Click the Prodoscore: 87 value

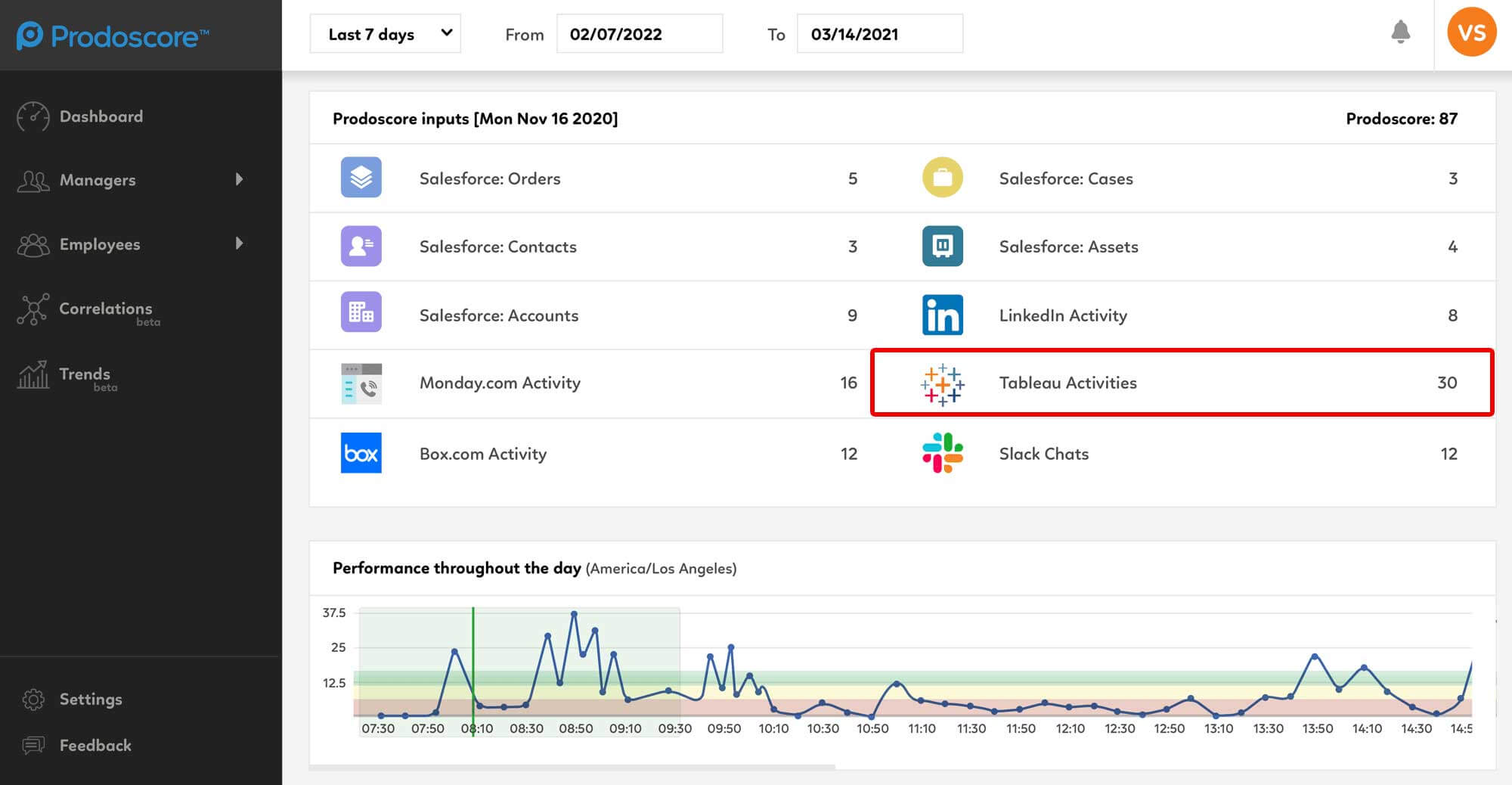pyautogui.click(x=1402, y=119)
